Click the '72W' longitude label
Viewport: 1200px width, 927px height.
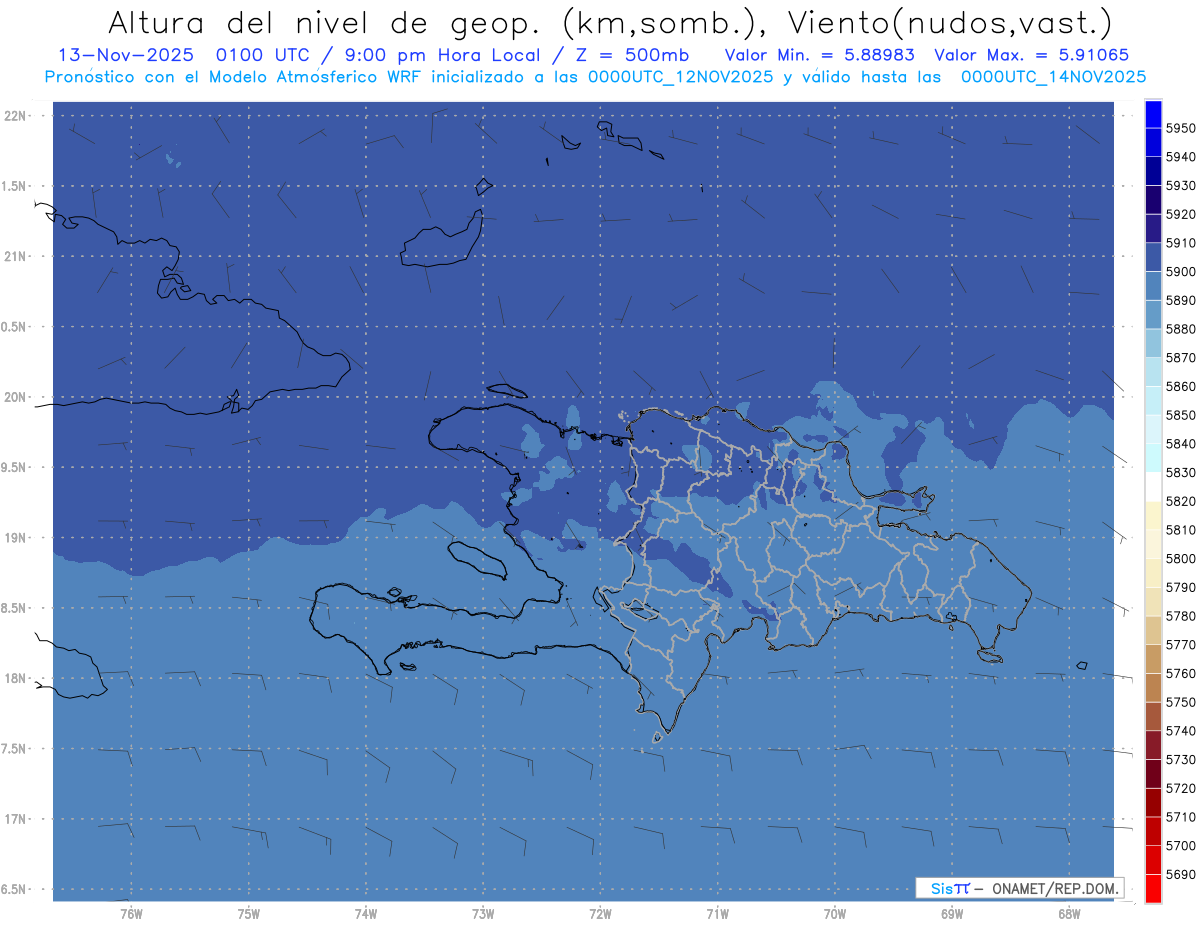tap(601, 914)
